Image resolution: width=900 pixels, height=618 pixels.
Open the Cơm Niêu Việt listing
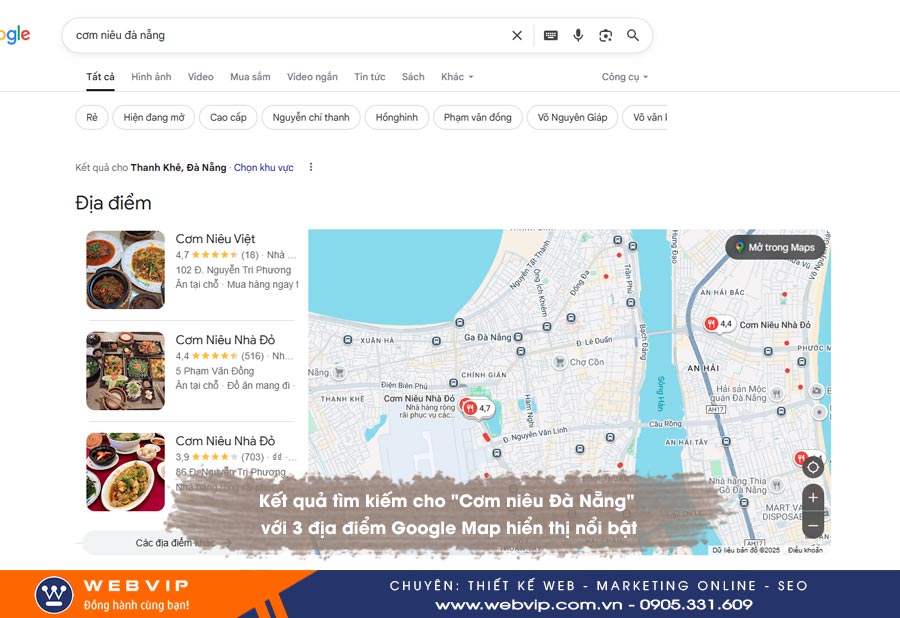pos(215,239)
